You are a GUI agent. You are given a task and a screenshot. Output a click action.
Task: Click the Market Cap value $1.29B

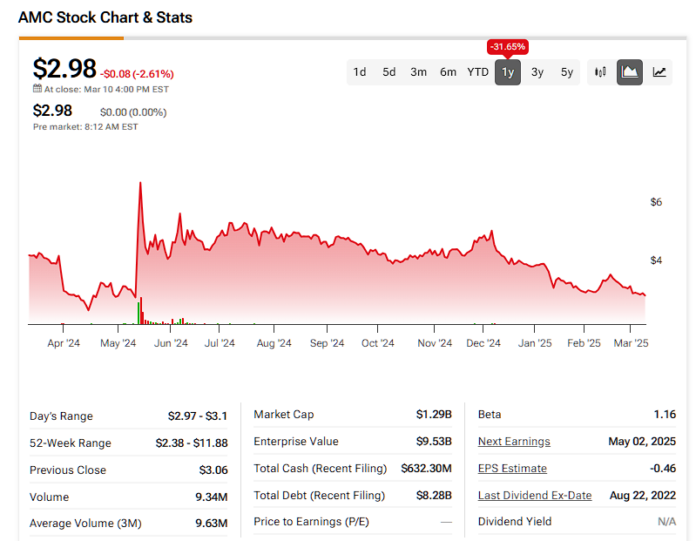(x=434, y=414)
